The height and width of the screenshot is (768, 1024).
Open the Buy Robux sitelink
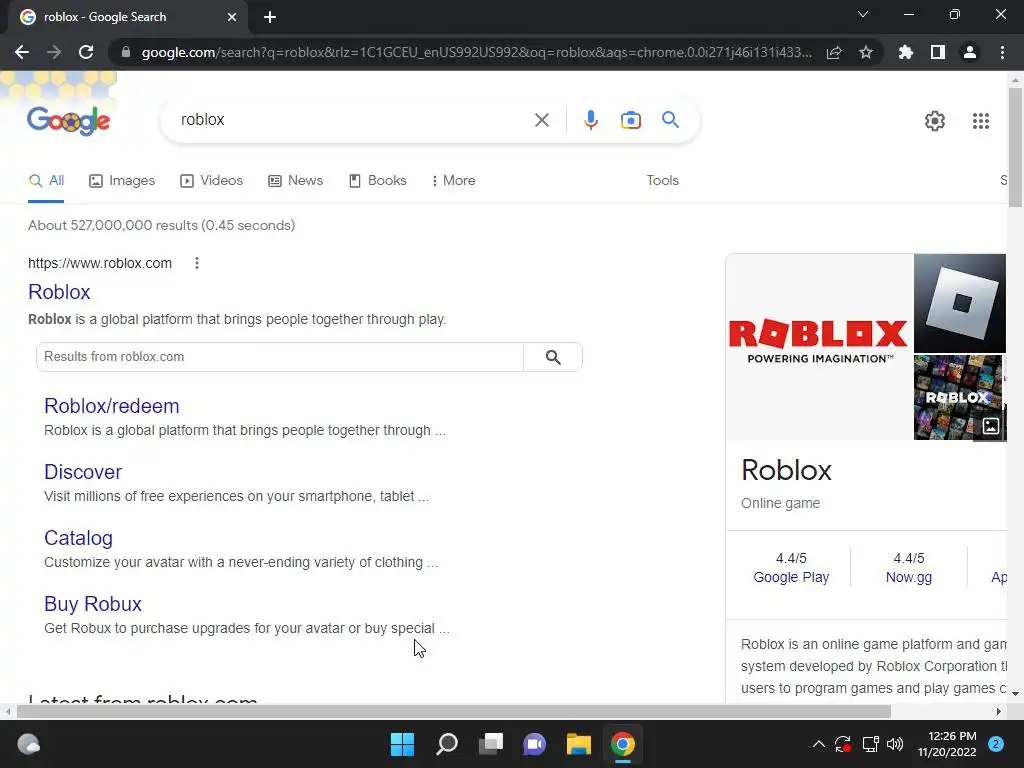(93, 604)
